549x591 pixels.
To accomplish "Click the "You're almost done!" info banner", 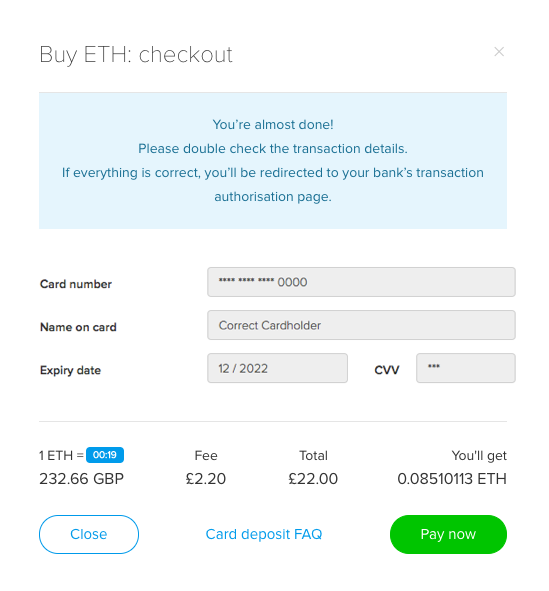I will tap(273, 161).
